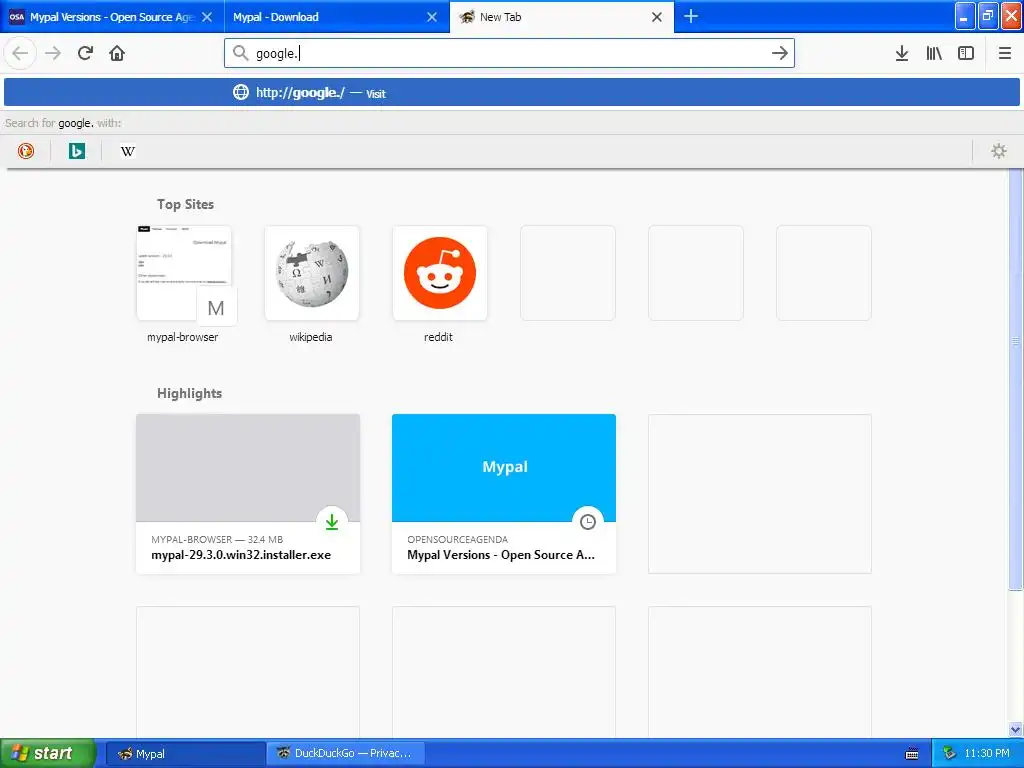Screen dimensions: 1024x768
Task: Open the Downloads toolbar button
Action: point(902,53)
